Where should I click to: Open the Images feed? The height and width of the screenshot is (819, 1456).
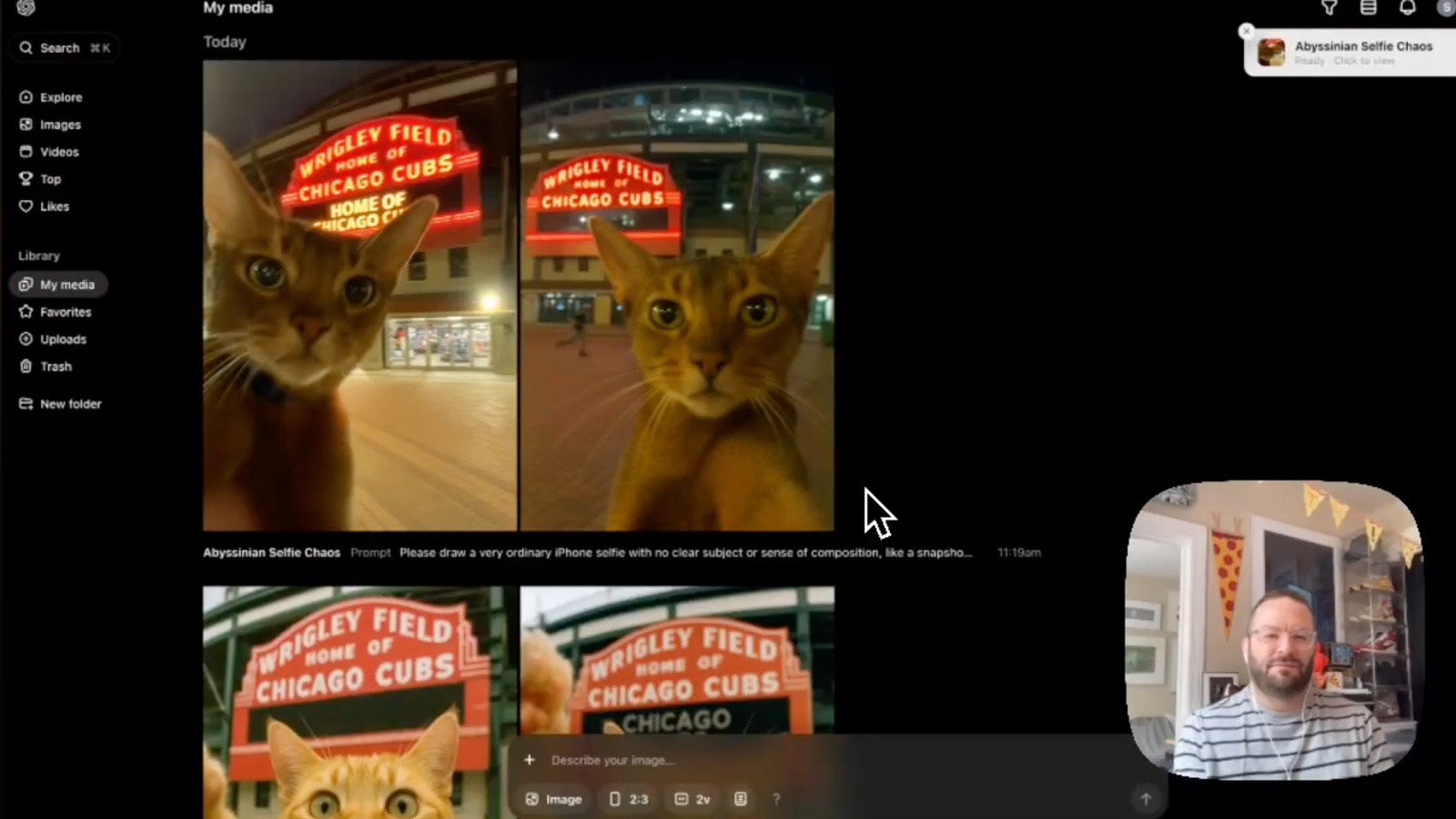(x=50, y=125)
